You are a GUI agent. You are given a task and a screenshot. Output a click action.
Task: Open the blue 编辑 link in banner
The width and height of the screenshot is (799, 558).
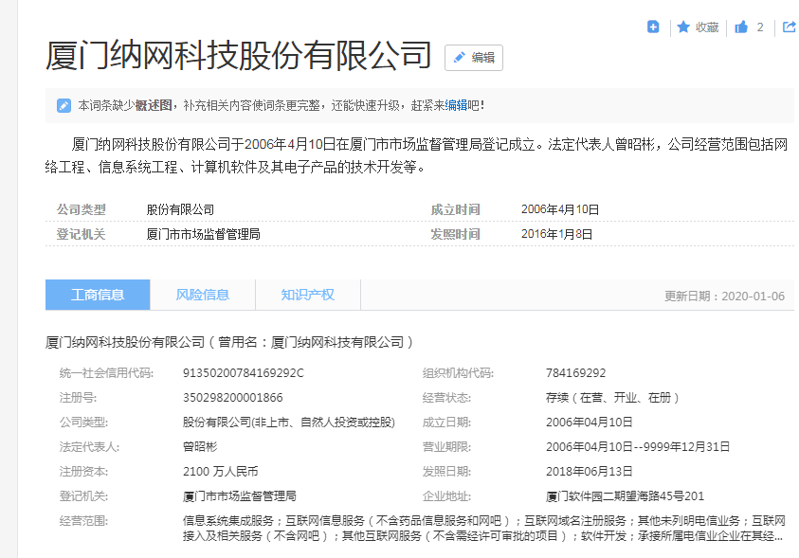(456, 105)
